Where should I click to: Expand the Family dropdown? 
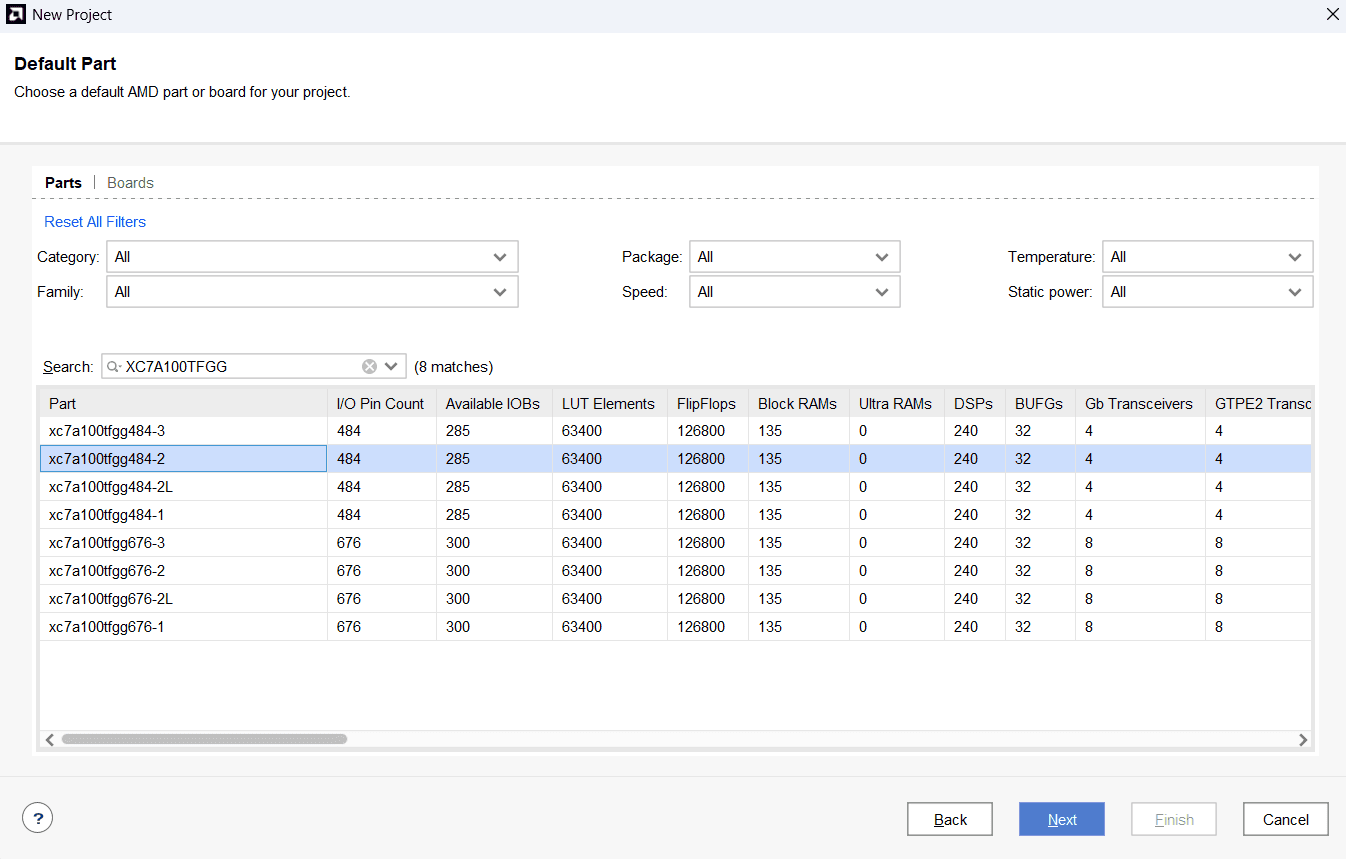click(x=312, y=292)
